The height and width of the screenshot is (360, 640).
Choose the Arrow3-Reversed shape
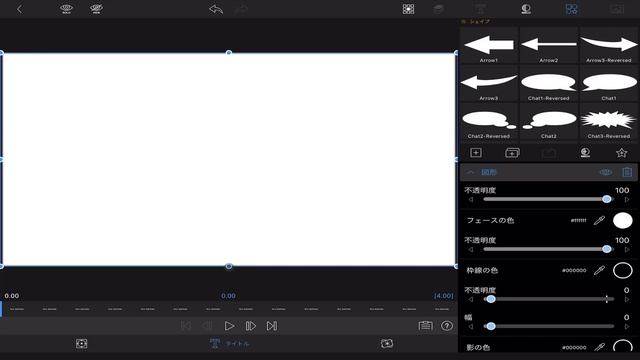pyautogui.click(x=609, y=46)
